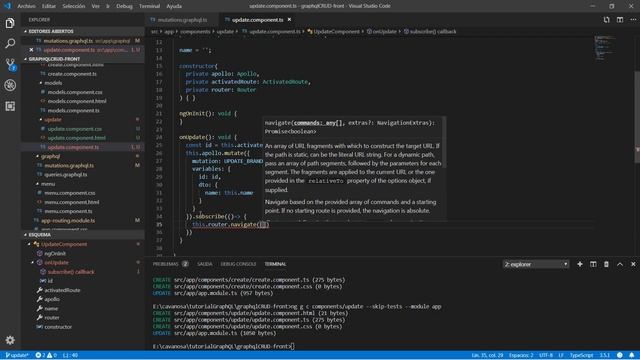Maximize the panel with up chevron
Screen dimensions: 640x360
pyautogui.click(x=620, y=264)
